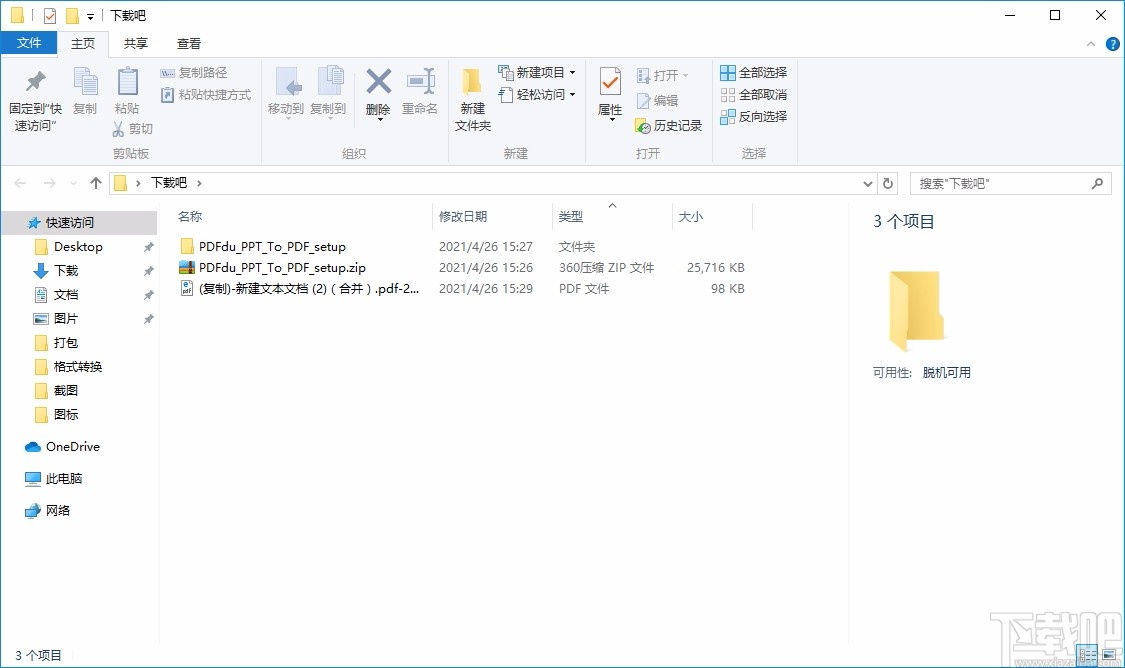Click inside the 搜索"下载吧" search box
This screenshot has width=1125, height=668.
1000,183
